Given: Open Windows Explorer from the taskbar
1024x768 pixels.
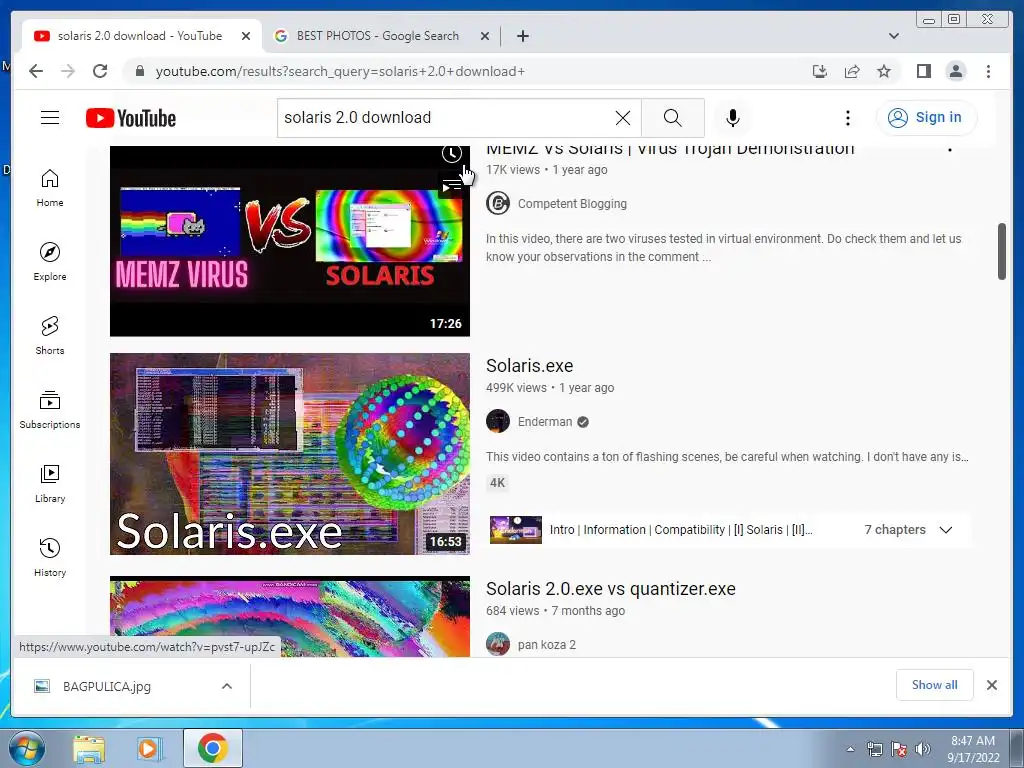Looking at the screenshot, I should coord(89,748).
